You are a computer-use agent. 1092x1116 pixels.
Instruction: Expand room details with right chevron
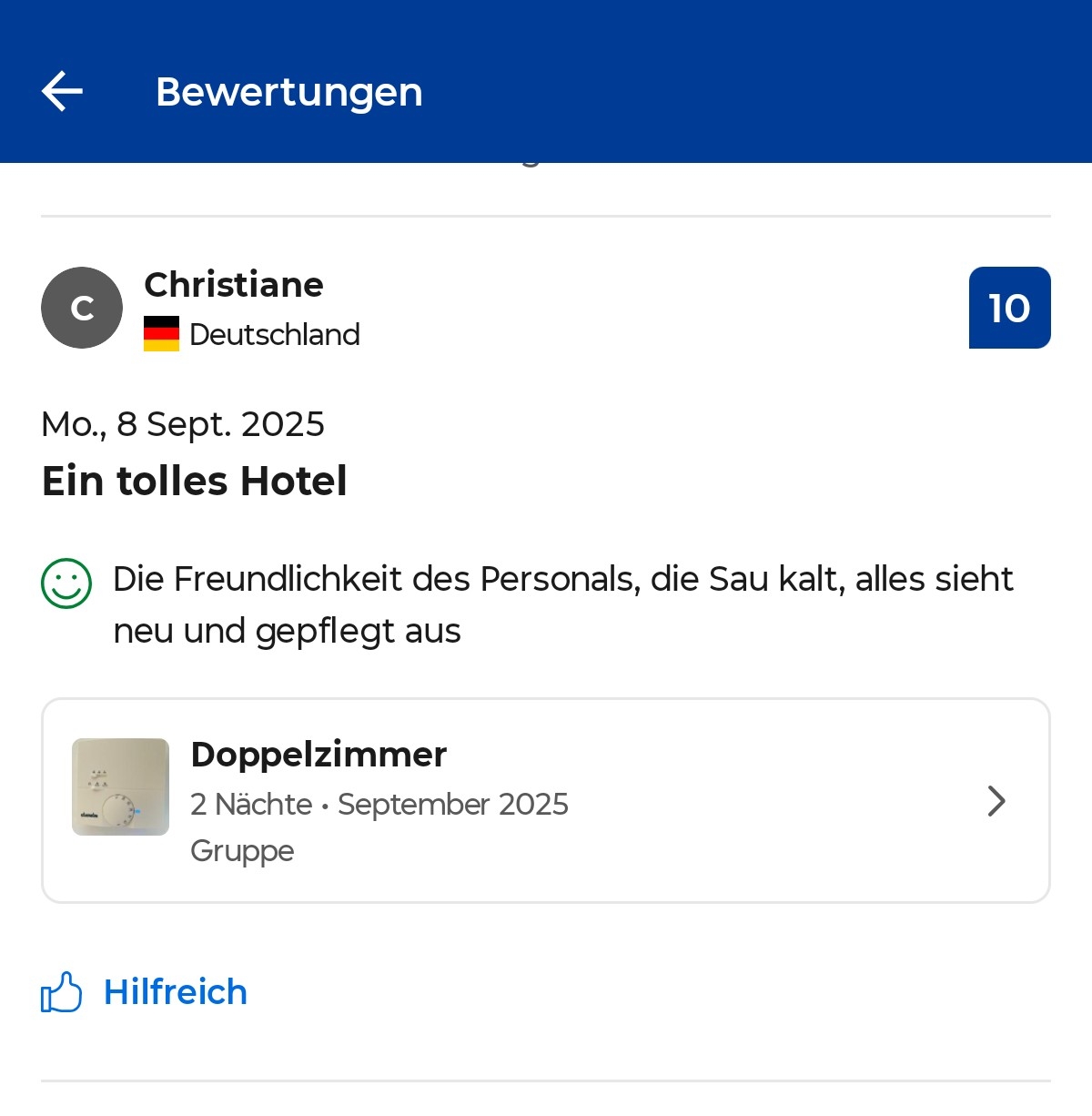(x=996, y=801)
